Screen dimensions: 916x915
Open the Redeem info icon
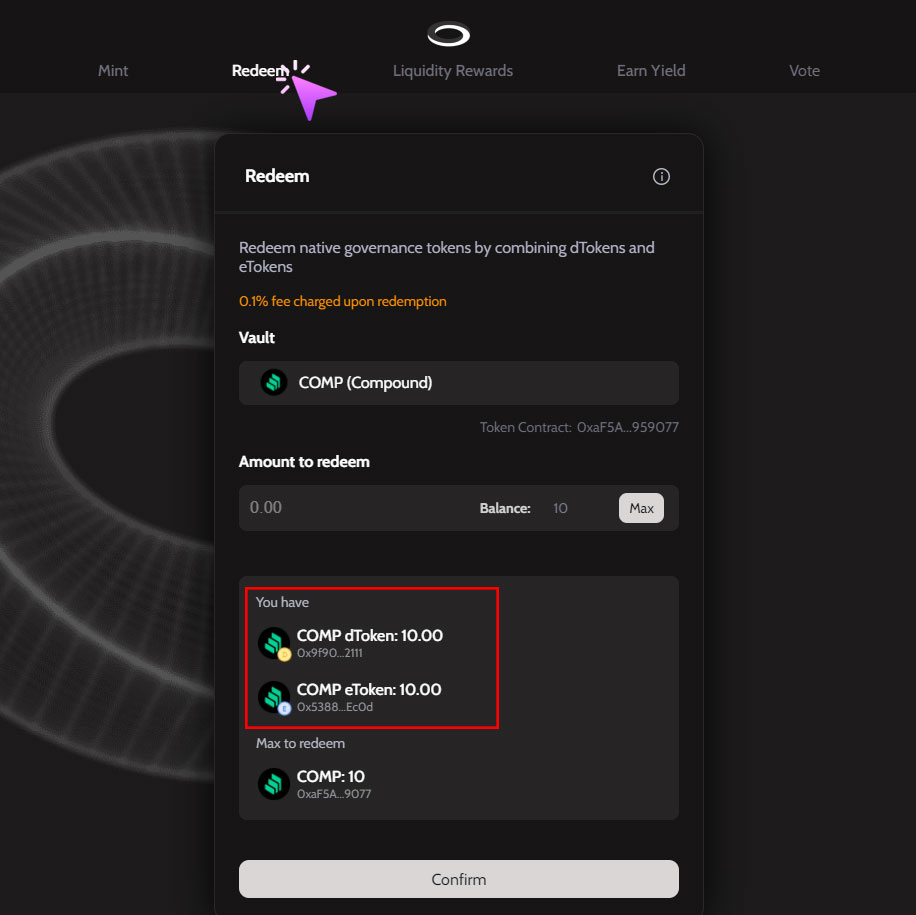[661, 176]
